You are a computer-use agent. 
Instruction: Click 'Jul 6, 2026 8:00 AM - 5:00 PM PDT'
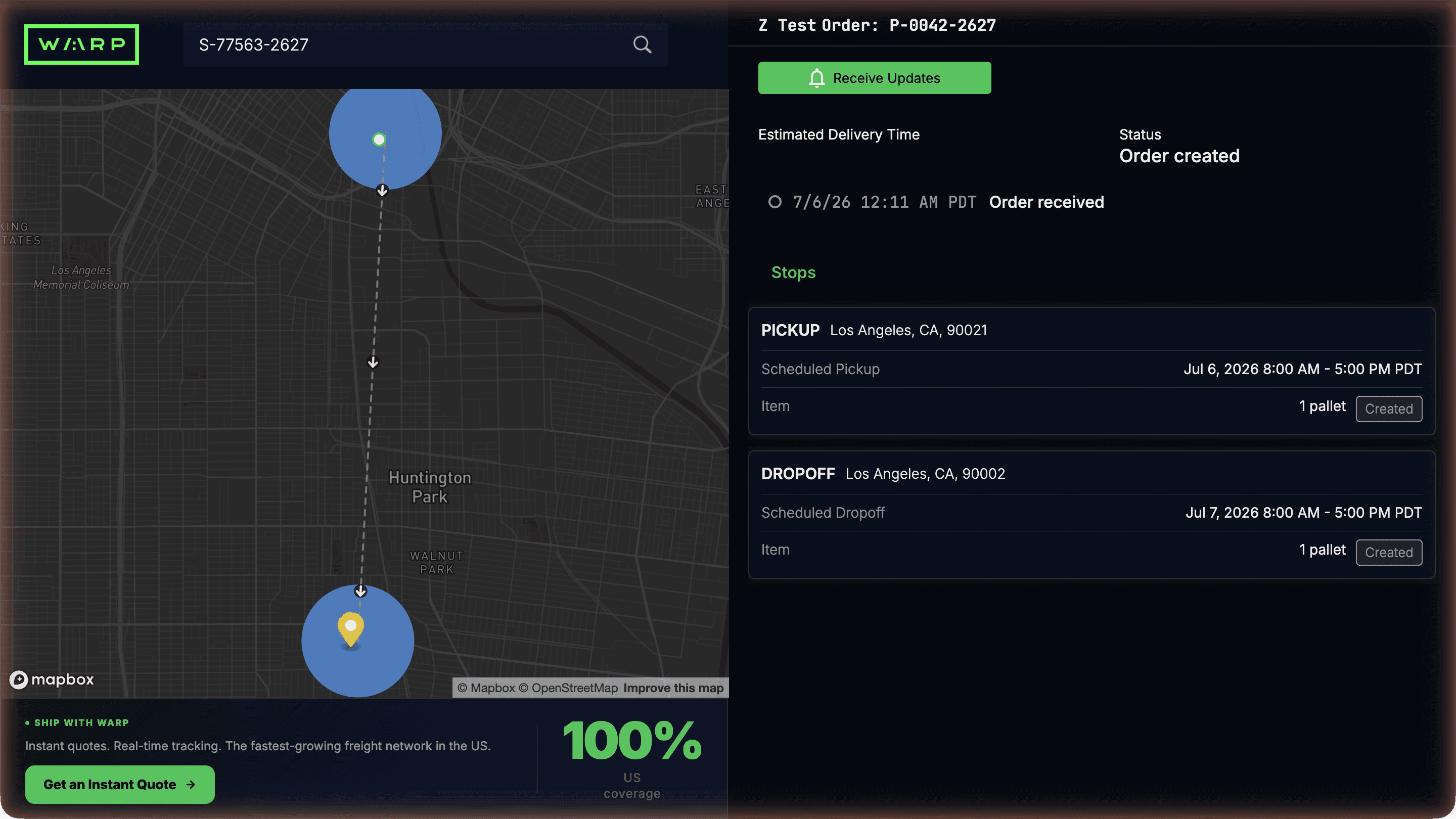click(x=1302, y=369)
